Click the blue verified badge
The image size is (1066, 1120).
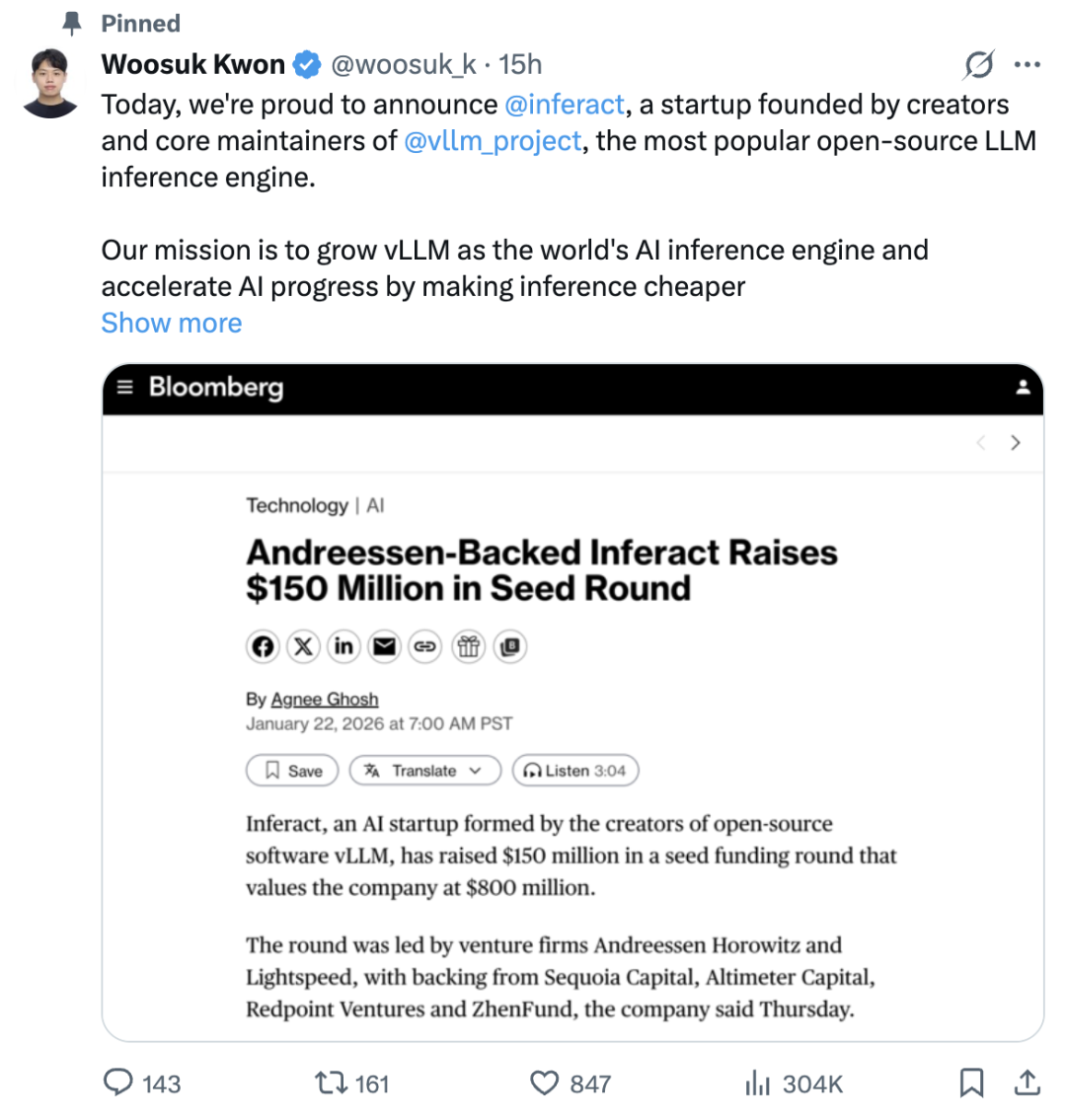[307, 64]
